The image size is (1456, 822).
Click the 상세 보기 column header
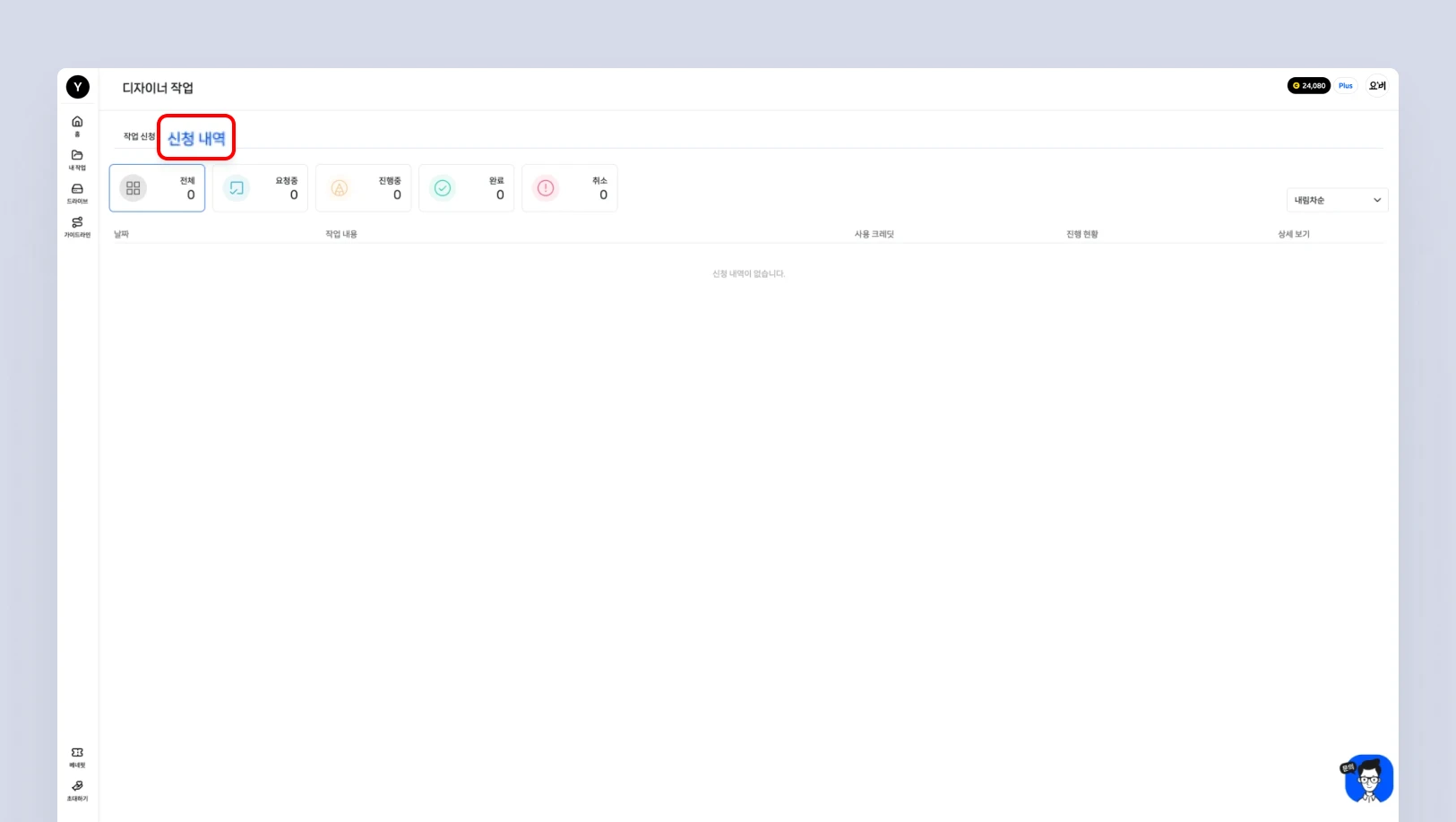pos(1293,234)
